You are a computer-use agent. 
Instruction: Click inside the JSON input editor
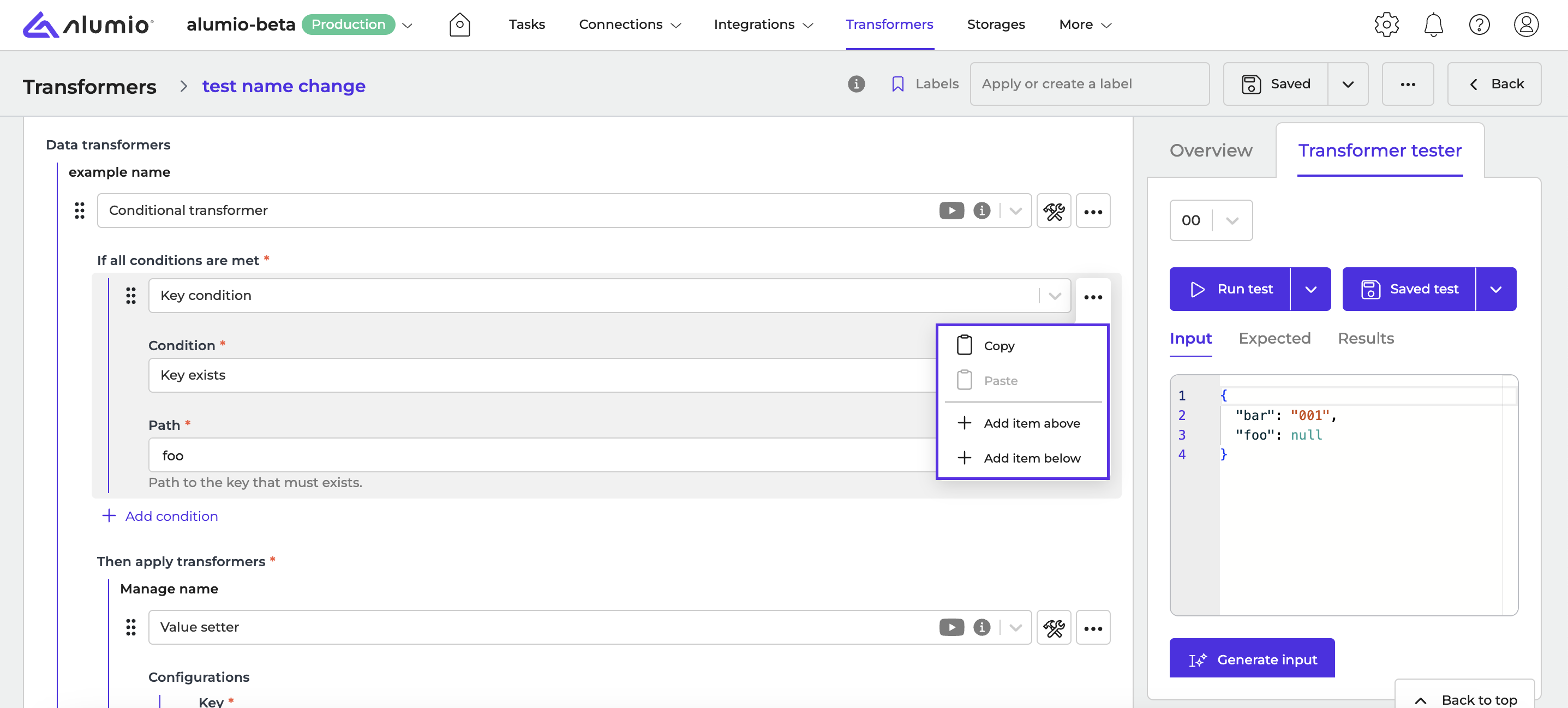[1343, 494]
